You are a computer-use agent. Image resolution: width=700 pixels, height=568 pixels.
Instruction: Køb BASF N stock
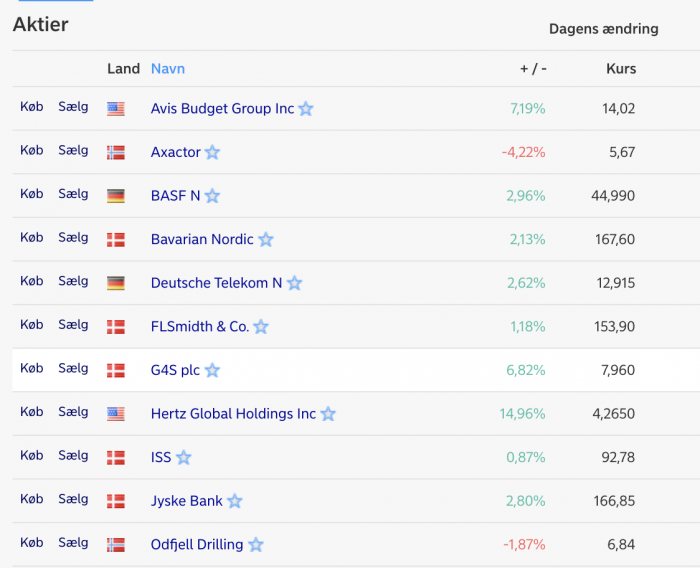[32, 194]
